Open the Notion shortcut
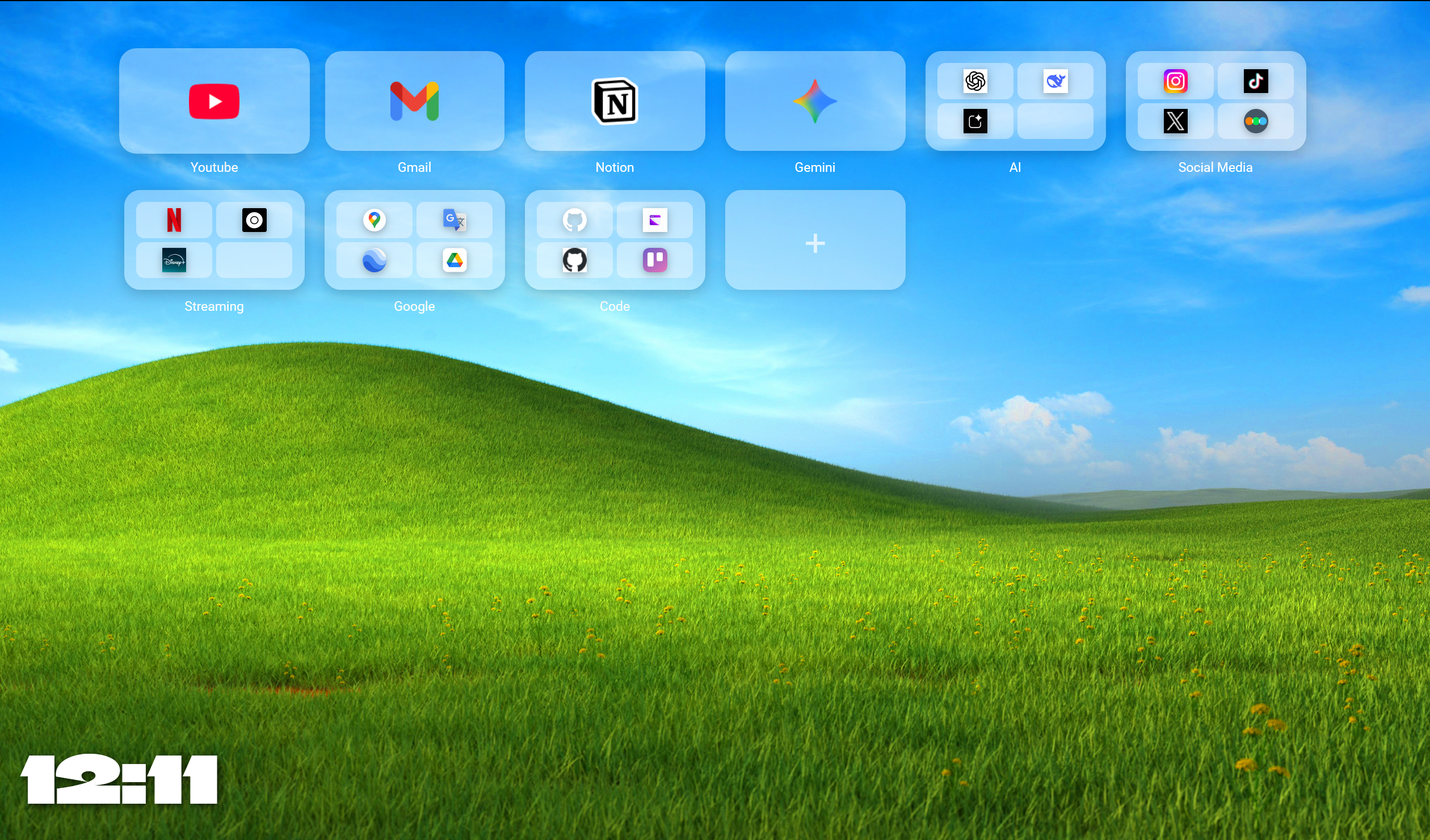Screen dimensions: 1430x840 click(615, 101)
